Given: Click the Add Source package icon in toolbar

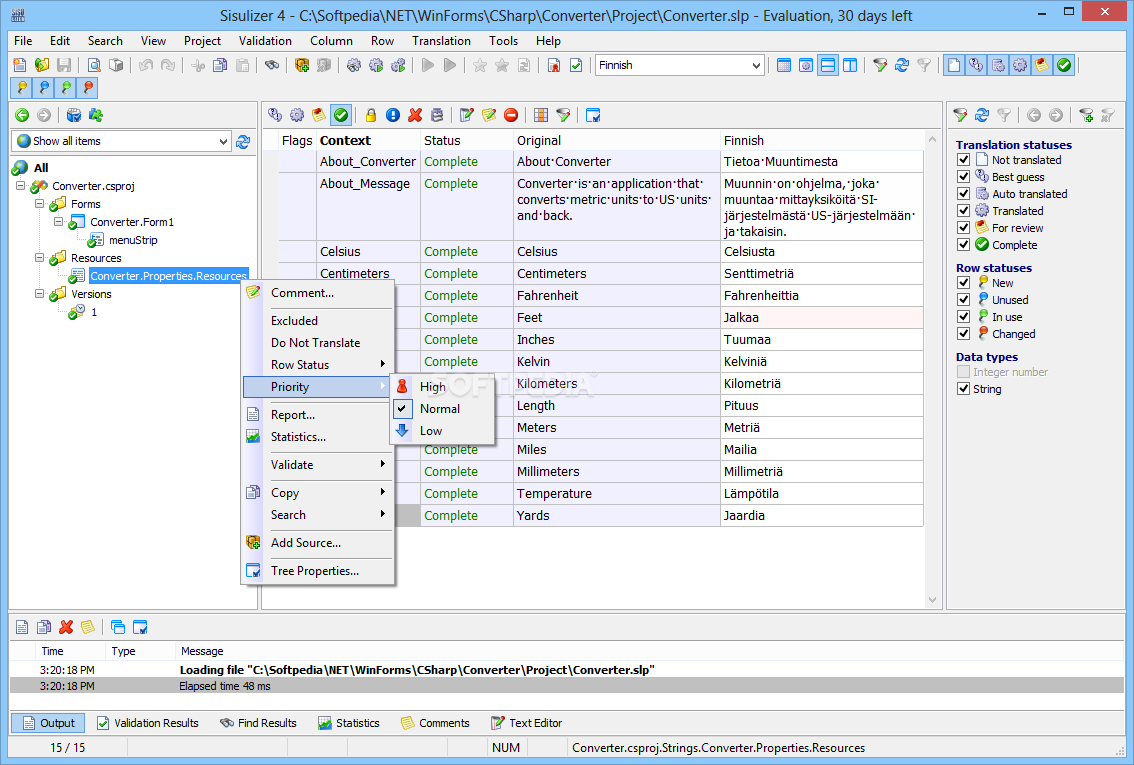Looking at the screenshot, I should pyautogui.click(x=302, y=65).
